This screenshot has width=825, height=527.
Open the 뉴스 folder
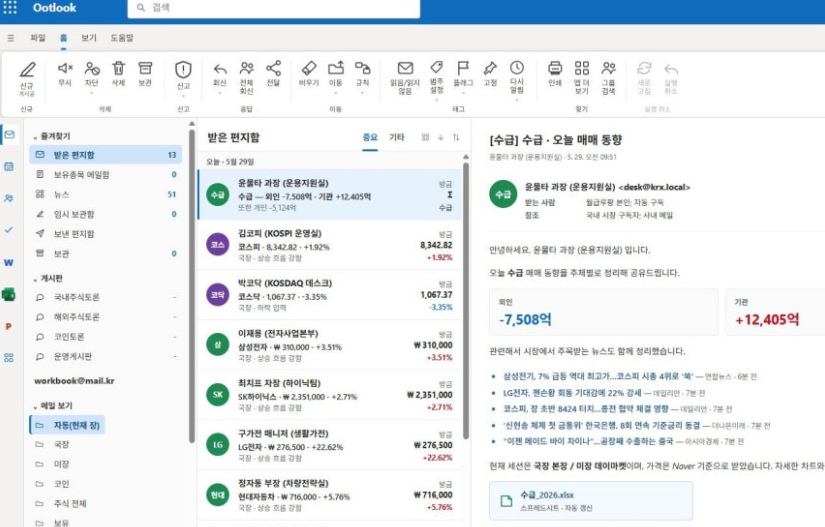tap(105, 194)
